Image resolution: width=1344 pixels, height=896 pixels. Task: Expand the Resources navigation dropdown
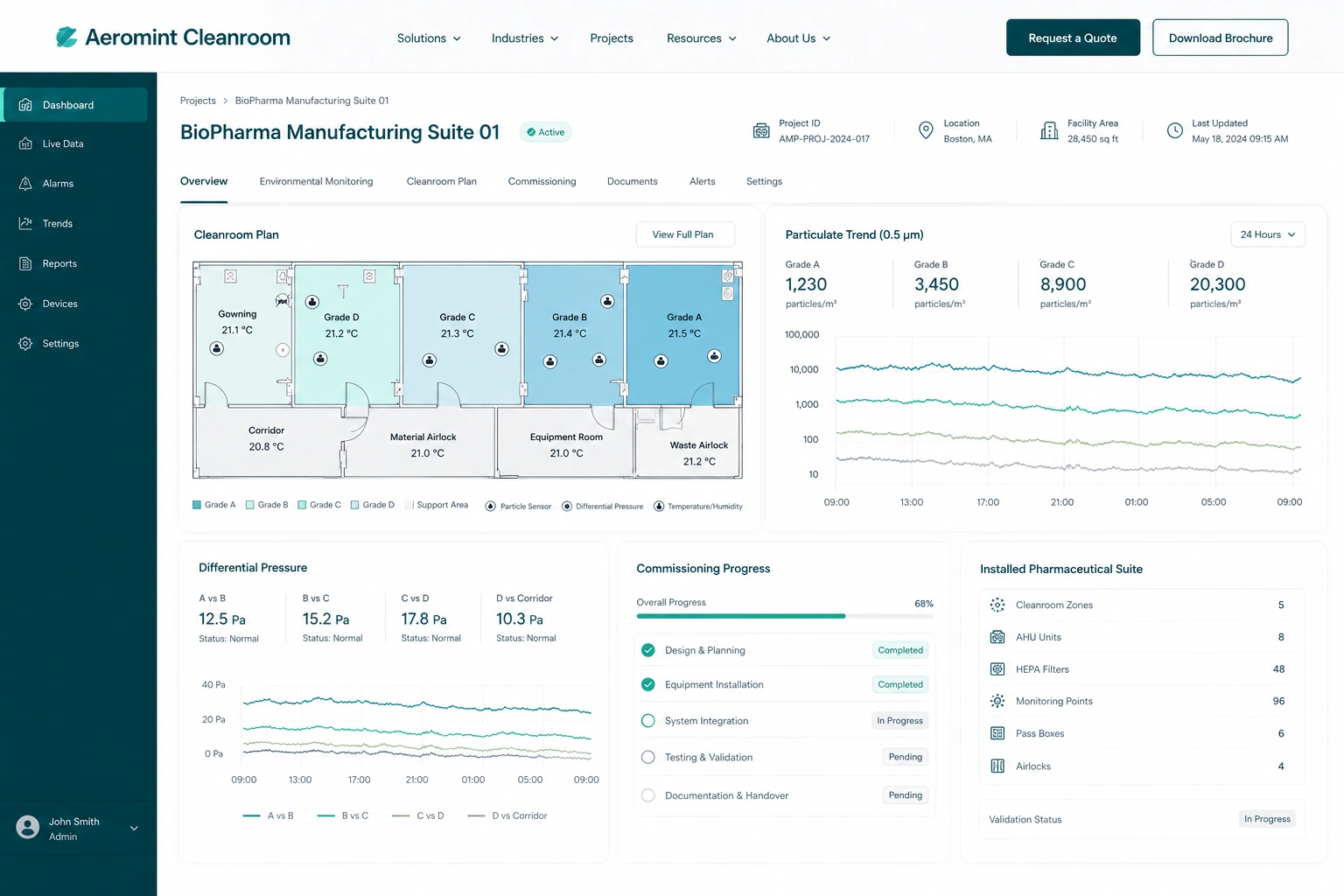(702, 38)
